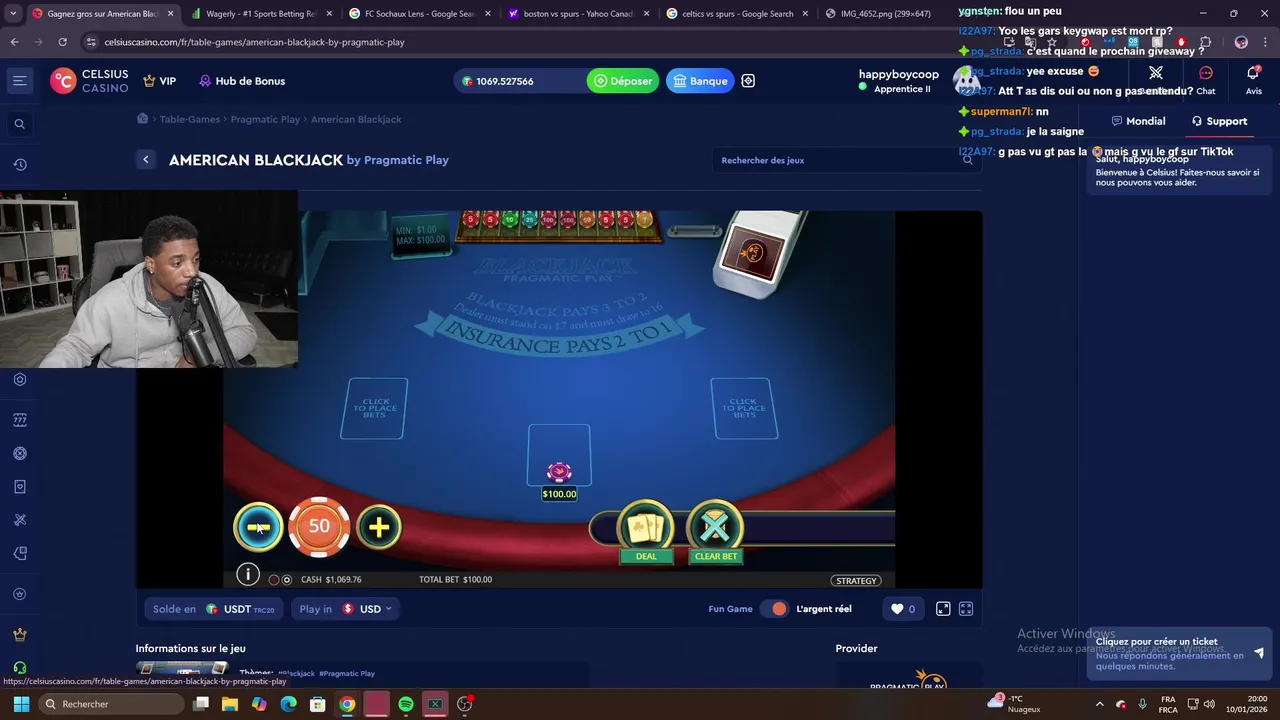Viewport: 1280px width, 720px height.
Task: Open Spotify from the taskbar
Action: pyautogui.click(x=405, y=704)
